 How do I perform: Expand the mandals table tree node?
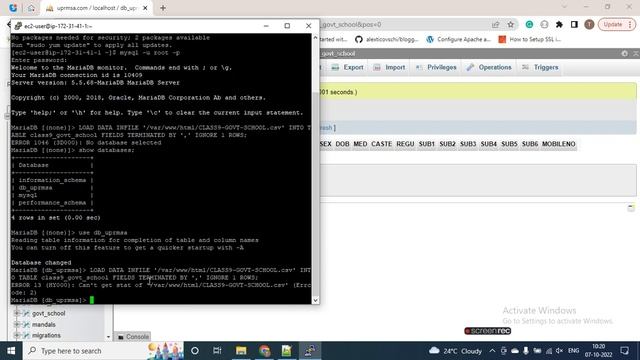pos(17,324)
